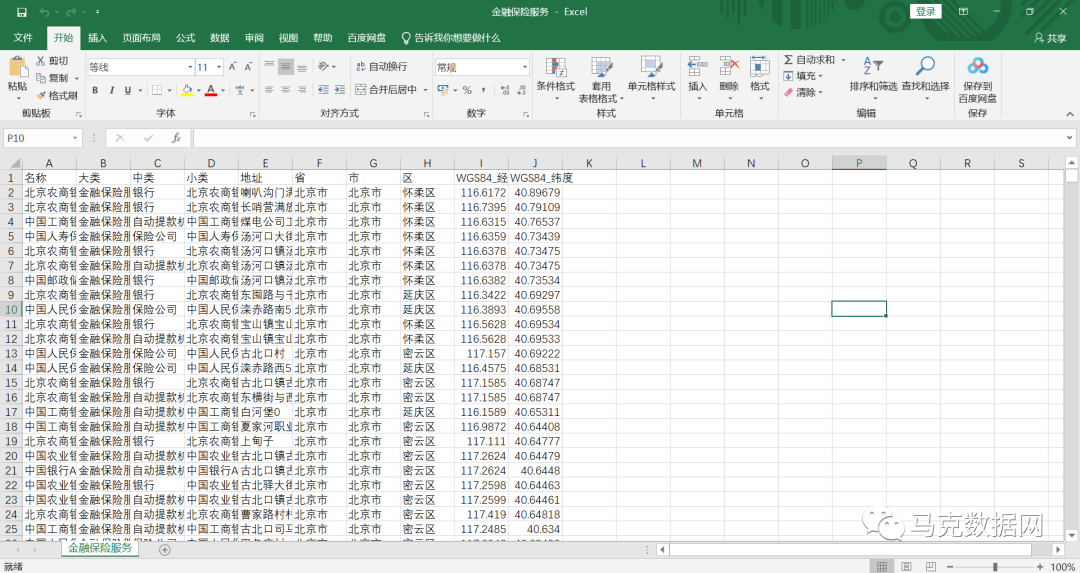The width and height of the screenshot is (1080, 573).
Task: Click the Format Painter (格式刷) icon
Action: coord(41,96)
